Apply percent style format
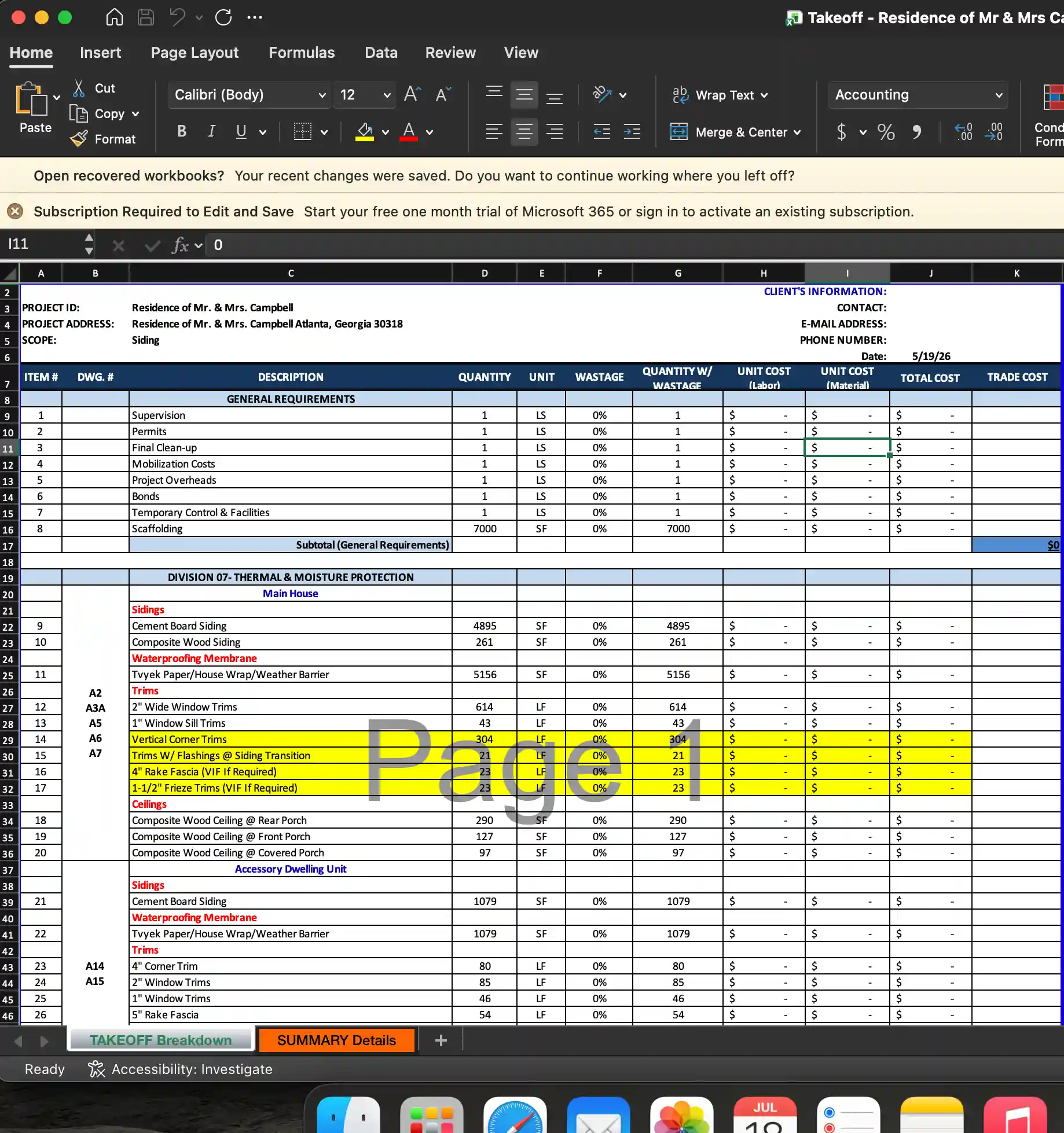Screen dimensions: 1064x1133 pos(886,131)
